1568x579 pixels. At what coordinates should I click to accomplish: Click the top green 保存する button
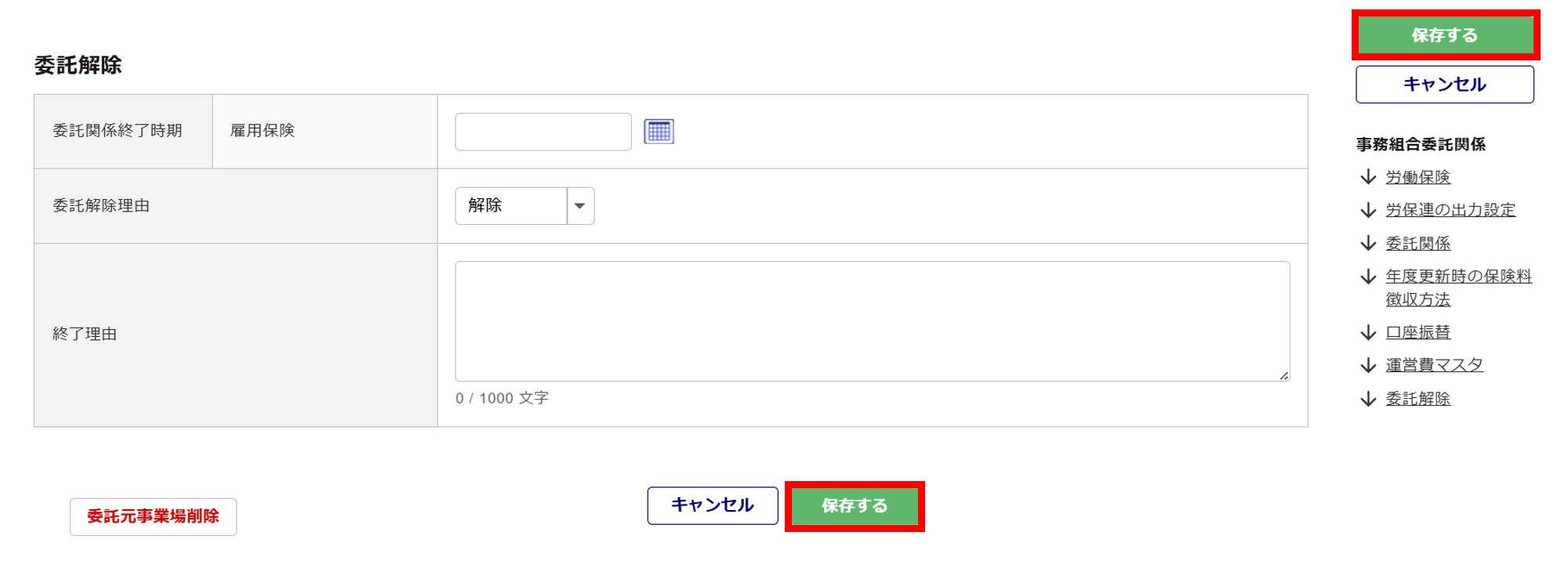(1445, 35)
